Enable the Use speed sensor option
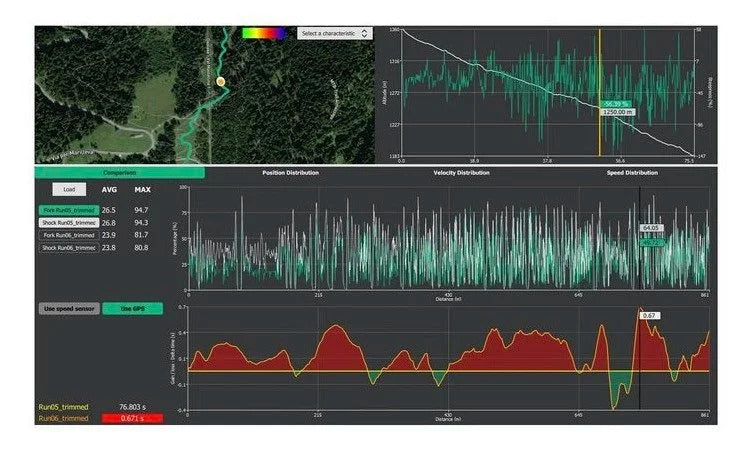The height and width of the screenshot is (467, 752). point(67,309)
